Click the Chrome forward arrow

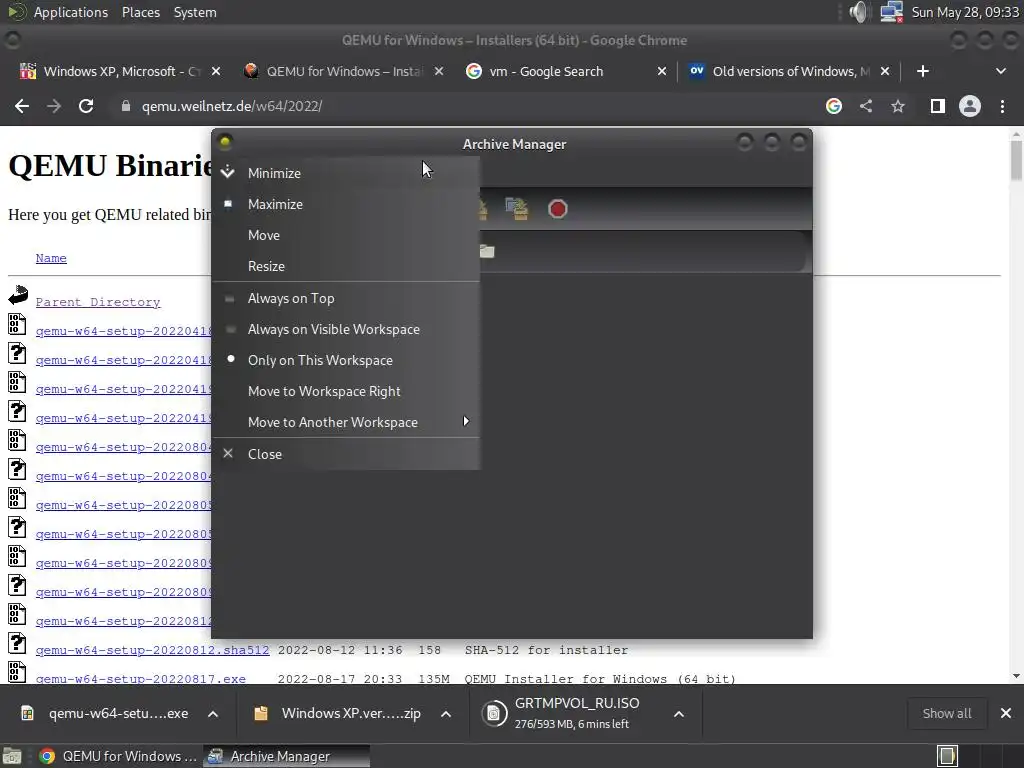pyautogui.click(x=54, y=106)
